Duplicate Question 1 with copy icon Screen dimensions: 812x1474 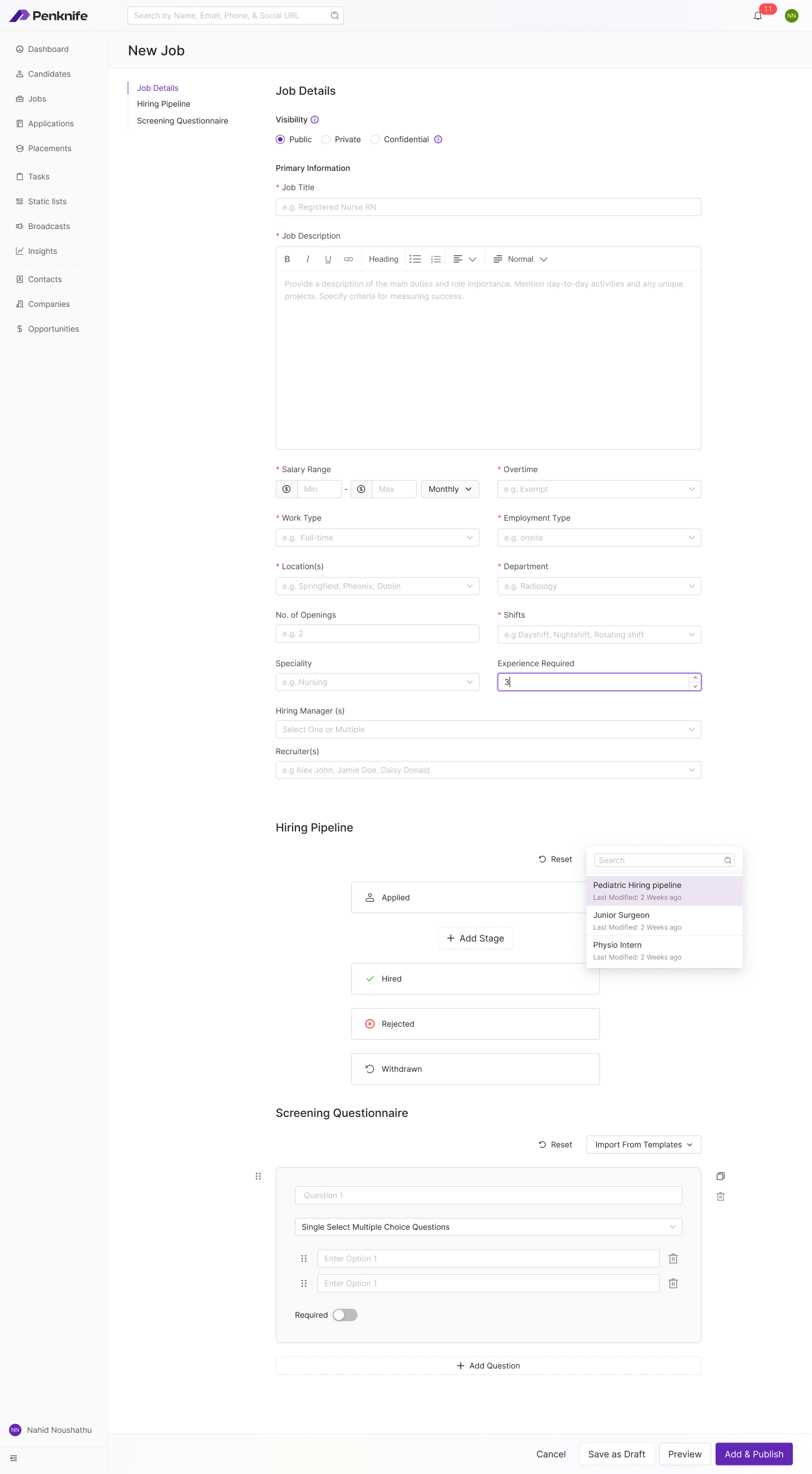point(721,1177)
